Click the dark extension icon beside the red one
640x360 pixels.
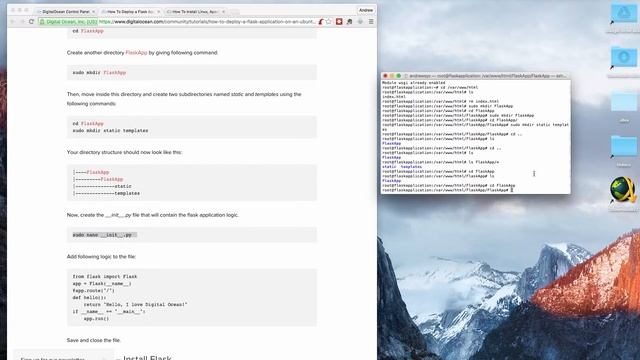(x=350, y=22)
